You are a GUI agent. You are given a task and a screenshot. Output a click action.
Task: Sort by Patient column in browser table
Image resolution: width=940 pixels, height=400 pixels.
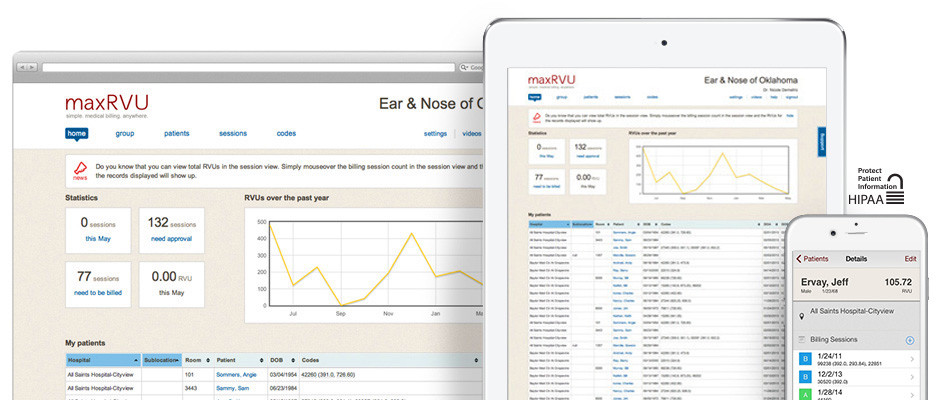240,360
